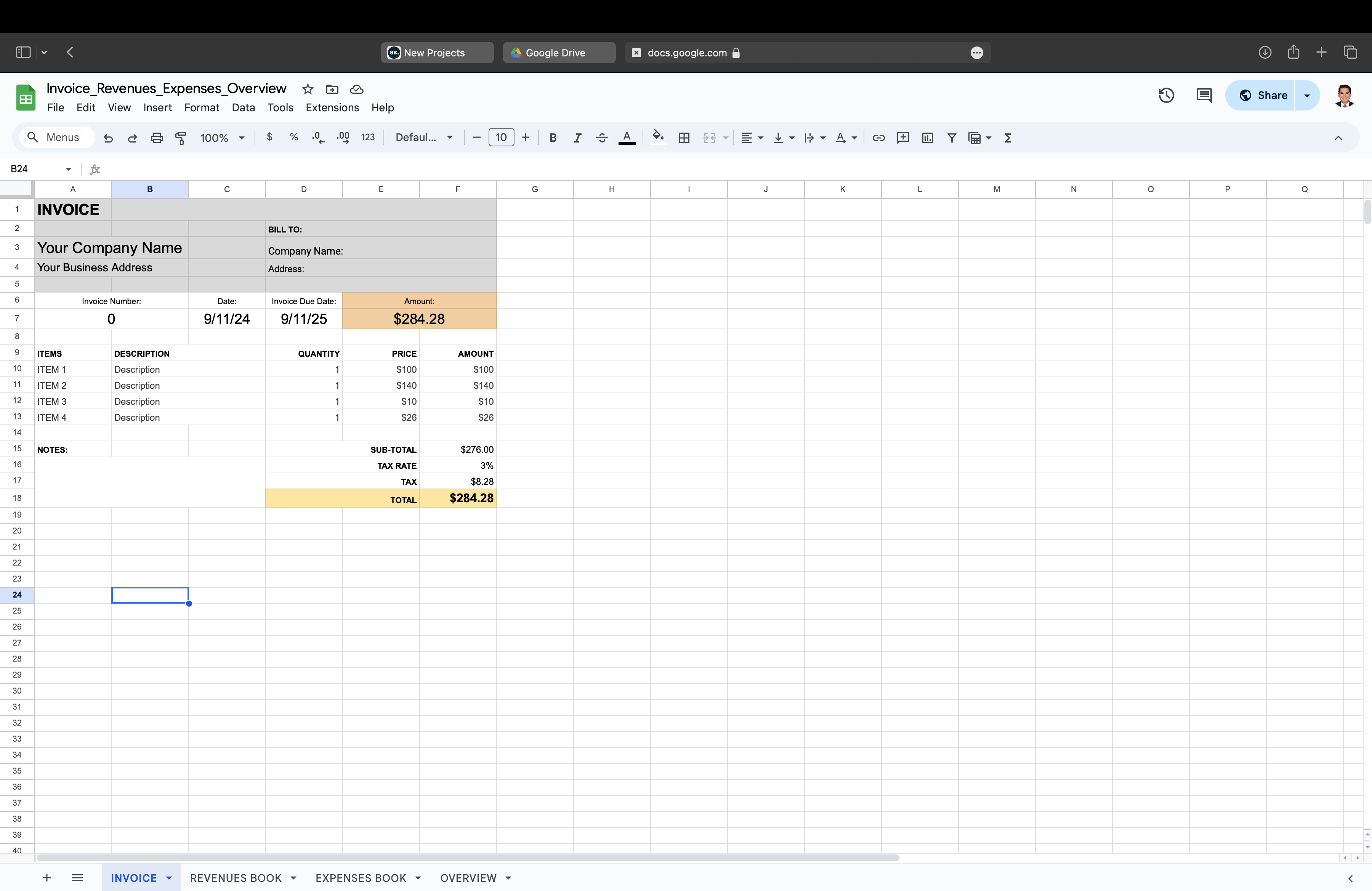The height and width of the screenshot is (891, 1372).
Task: Star the document title
Action: click(308, 89)
